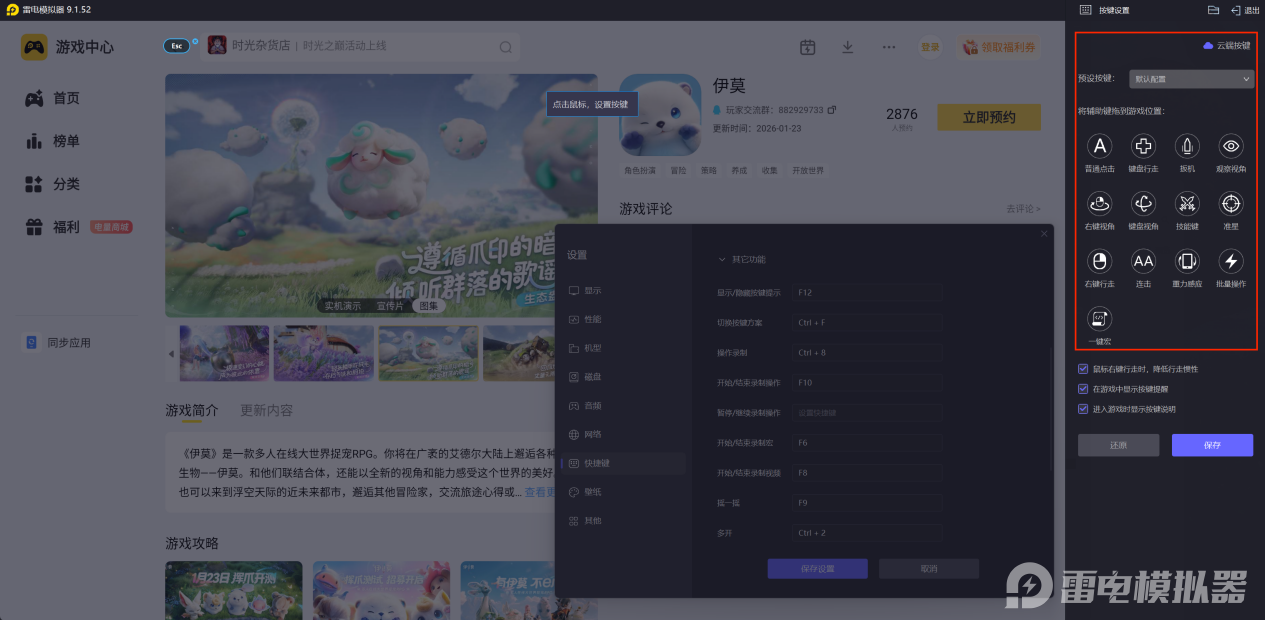This screenshot has height=620, width=1265.
Task: Select the 一键宏 macro icon
Action: (x=1099, y=319)
